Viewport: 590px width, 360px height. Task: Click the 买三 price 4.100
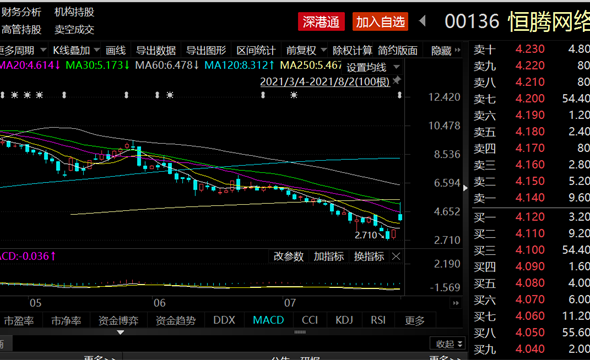[530, 250]
